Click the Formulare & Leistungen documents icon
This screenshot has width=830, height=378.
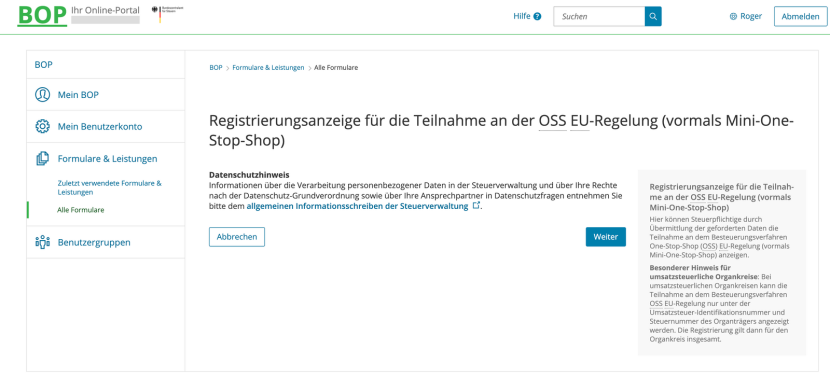coord(42,158)
